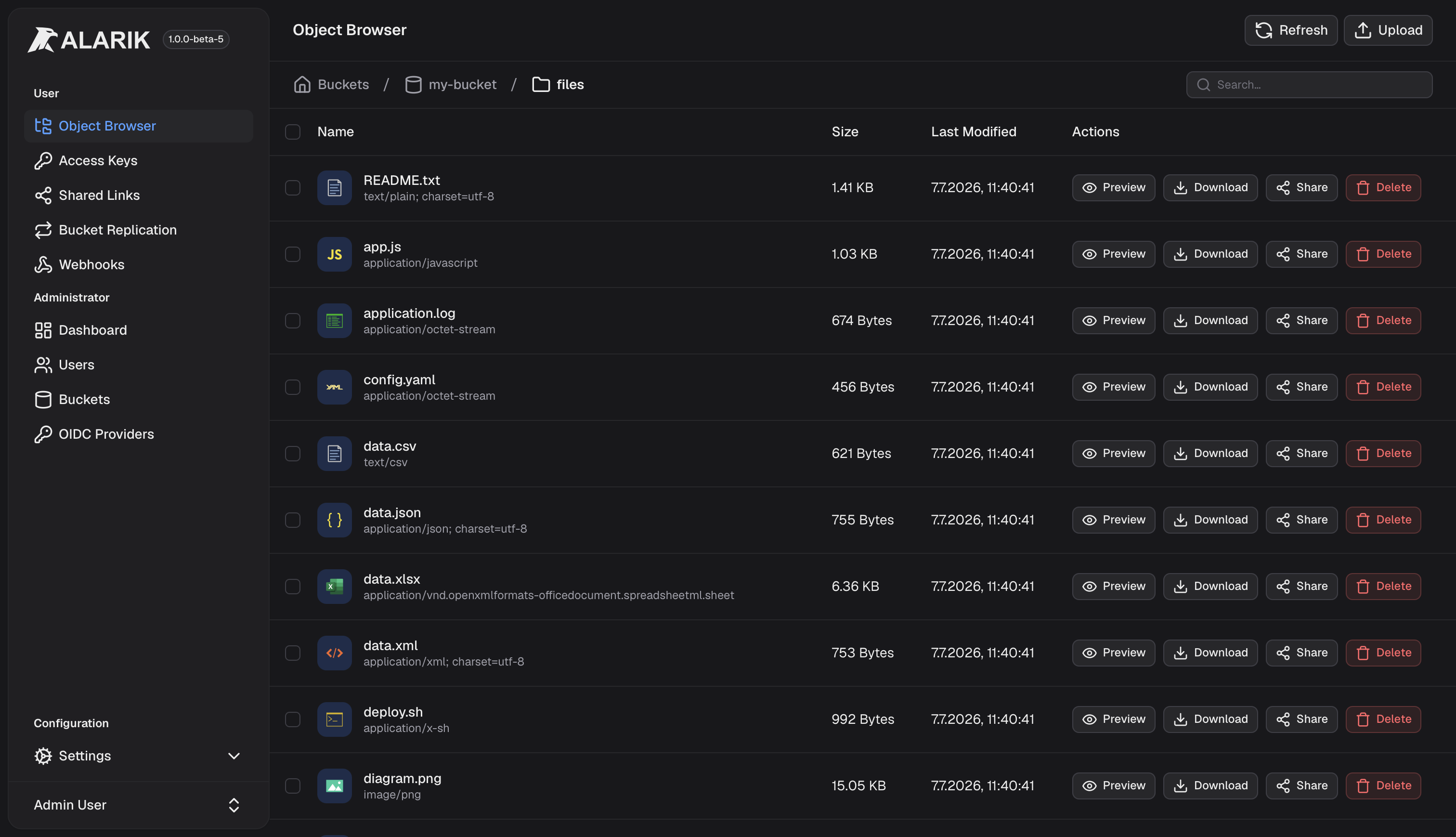Click the Excel icon for data.xlsx
1456x837 pixels.
(x=335, y=587)
